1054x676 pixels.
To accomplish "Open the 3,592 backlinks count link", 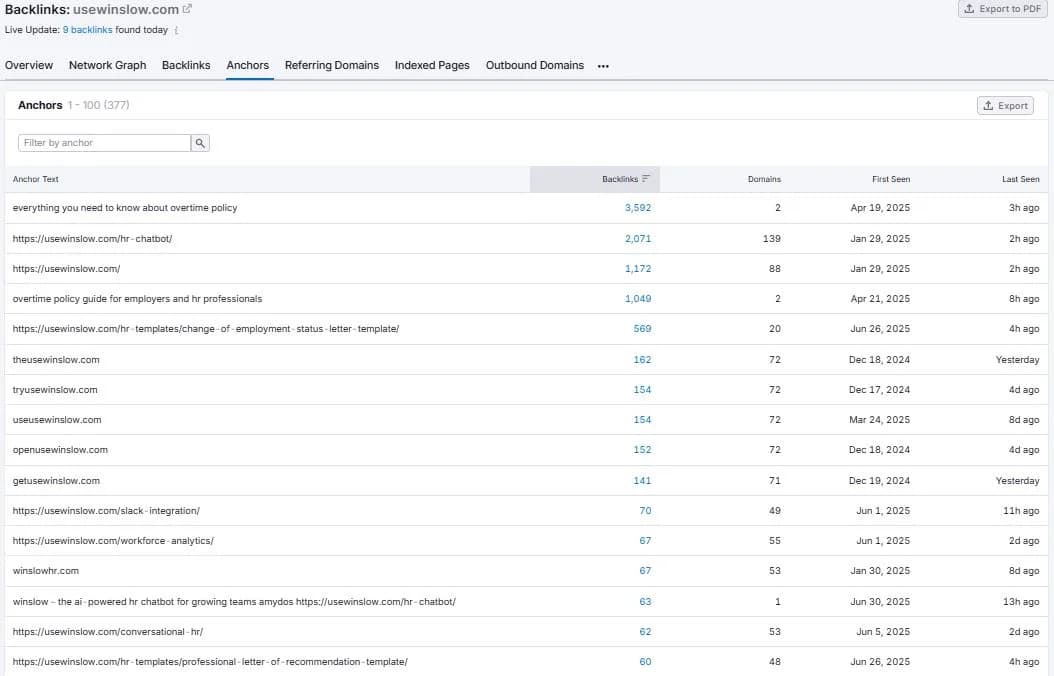I will click(x=638, y=208).
